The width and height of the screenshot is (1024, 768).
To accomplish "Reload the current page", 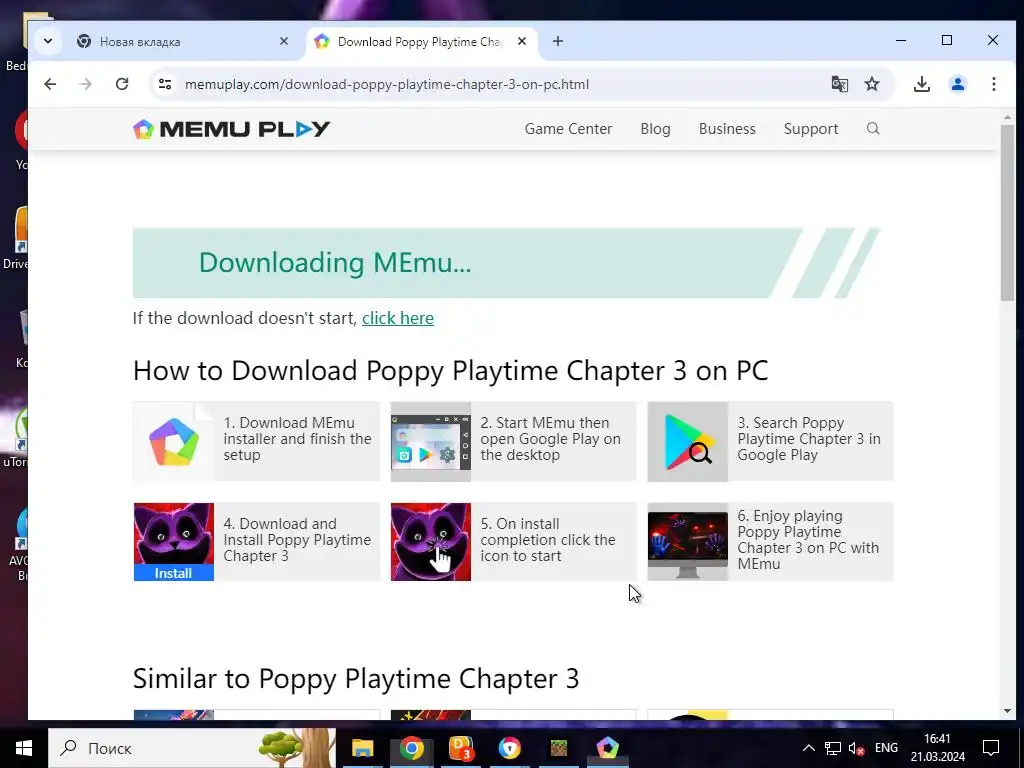I will 121,84.
